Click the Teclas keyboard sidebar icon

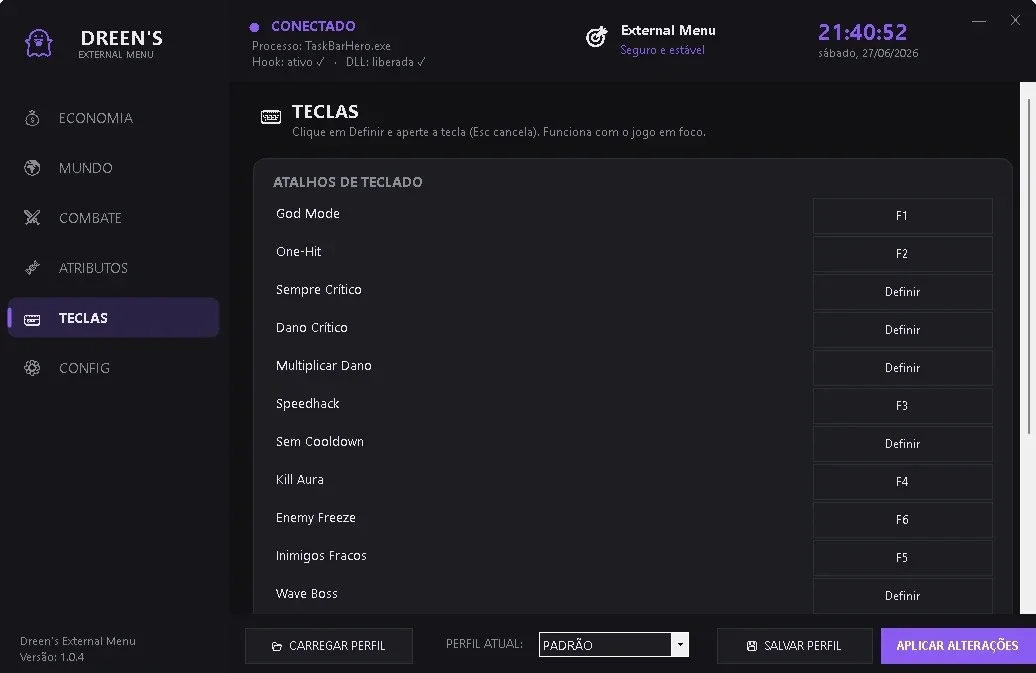[32, 320]
